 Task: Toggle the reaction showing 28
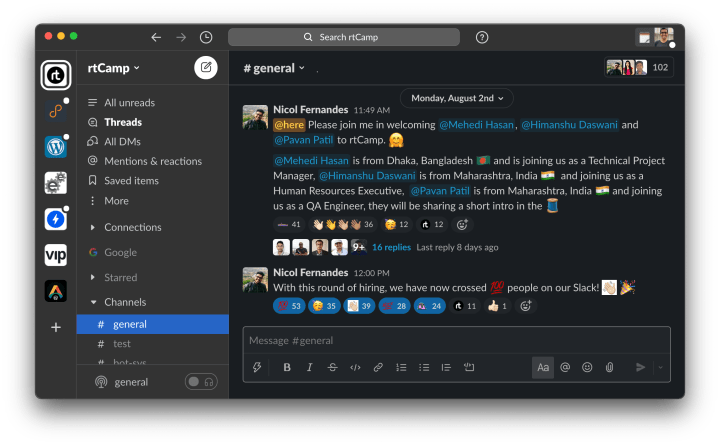point(394,306)
